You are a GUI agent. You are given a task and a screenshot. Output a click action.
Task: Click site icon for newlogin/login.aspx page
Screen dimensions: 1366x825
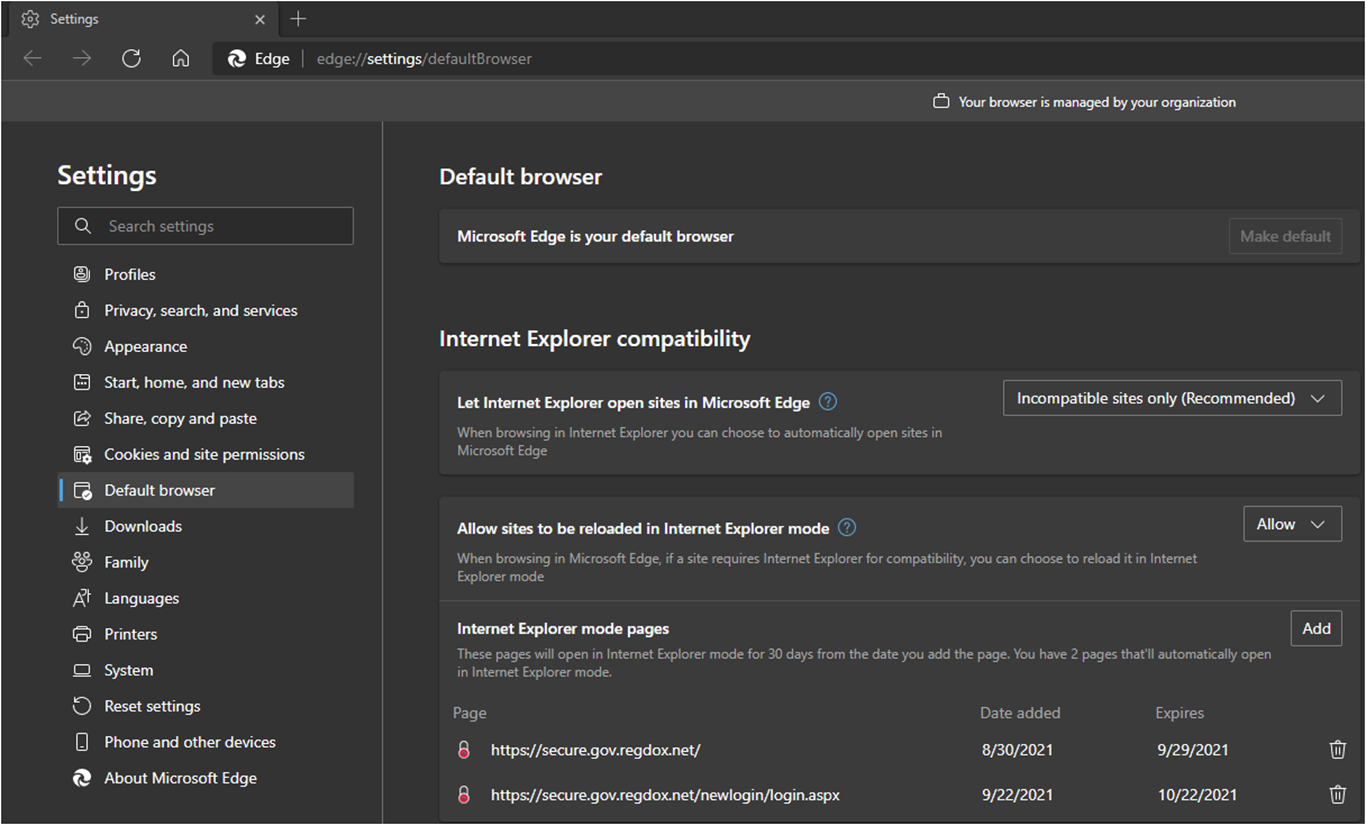[x=463, y=795]
